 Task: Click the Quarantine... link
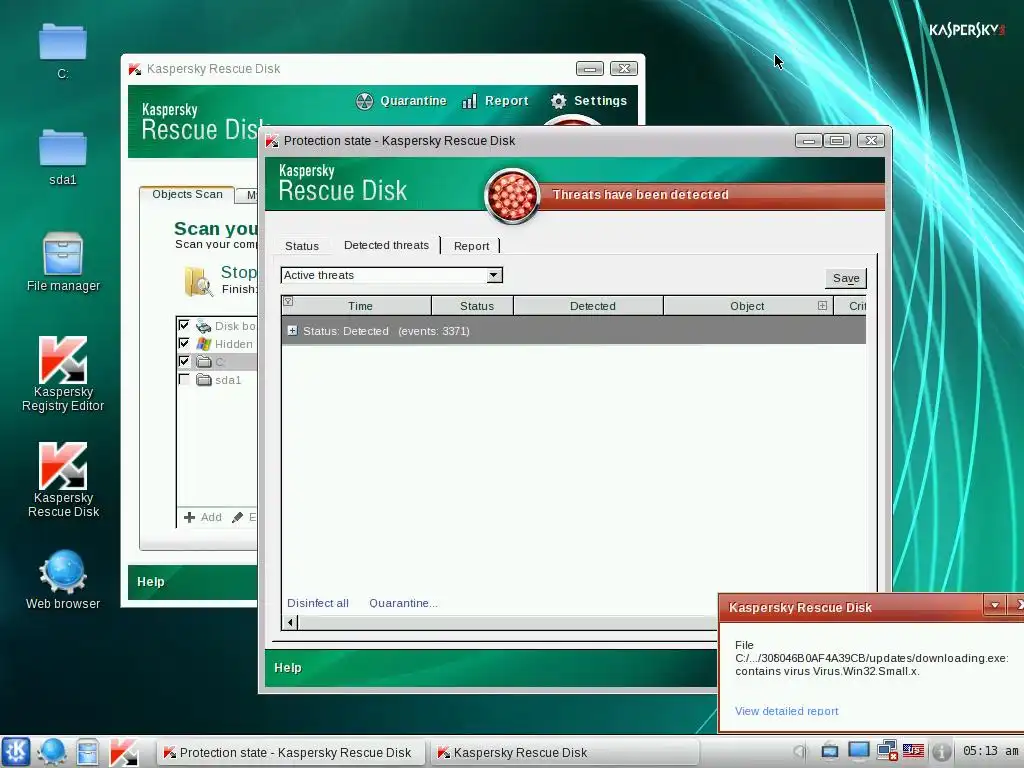click(x=403, y=603)
